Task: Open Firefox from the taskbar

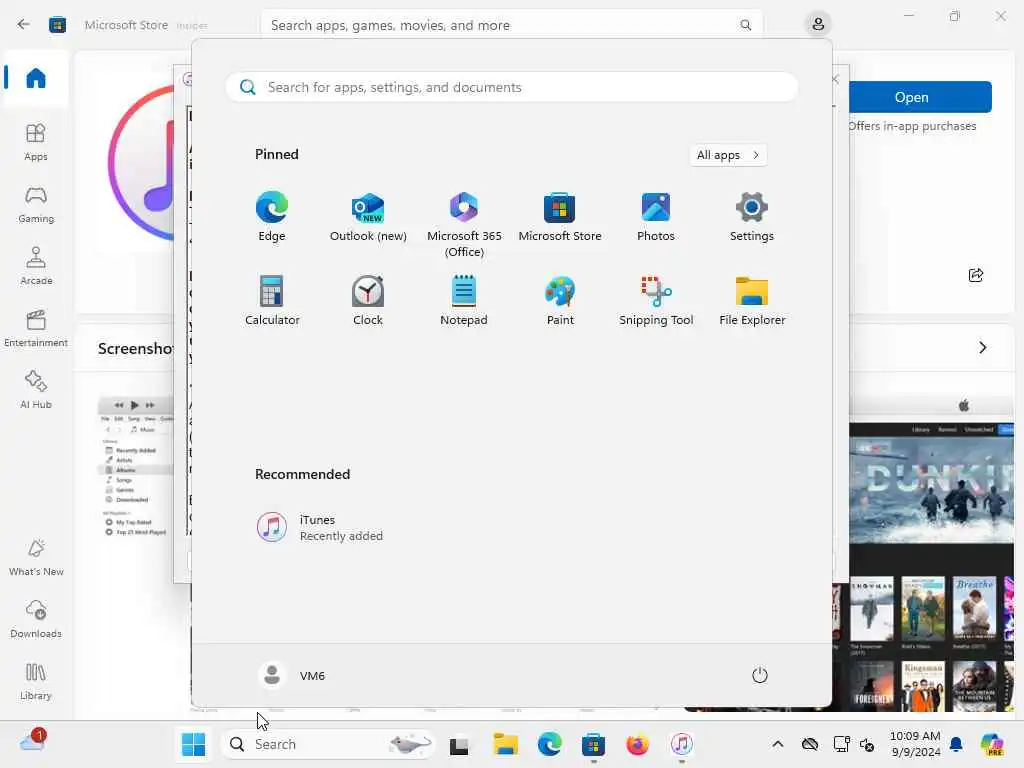Action: (637, 744)
